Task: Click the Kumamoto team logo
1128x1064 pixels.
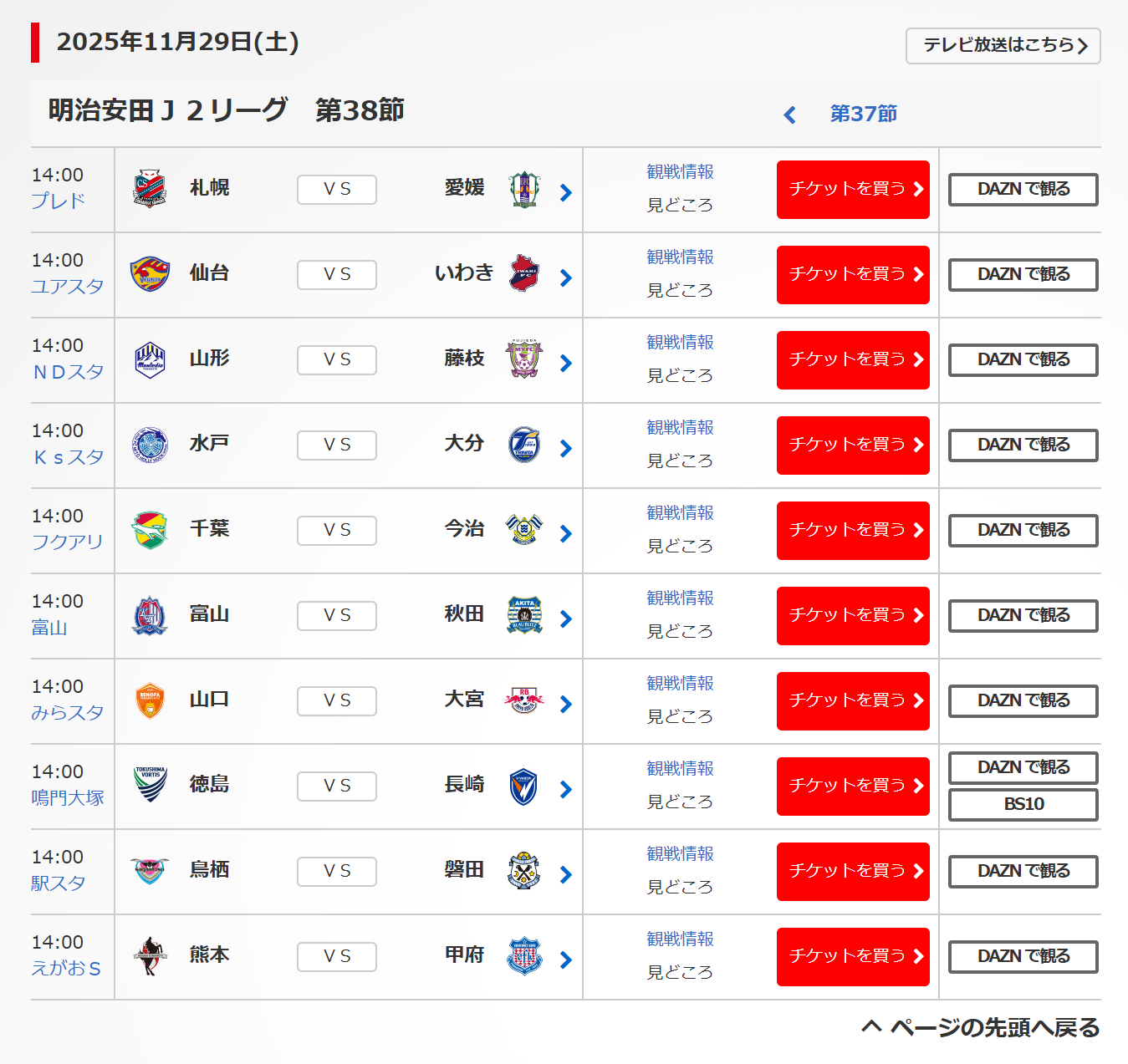Action: coord(151,955)
